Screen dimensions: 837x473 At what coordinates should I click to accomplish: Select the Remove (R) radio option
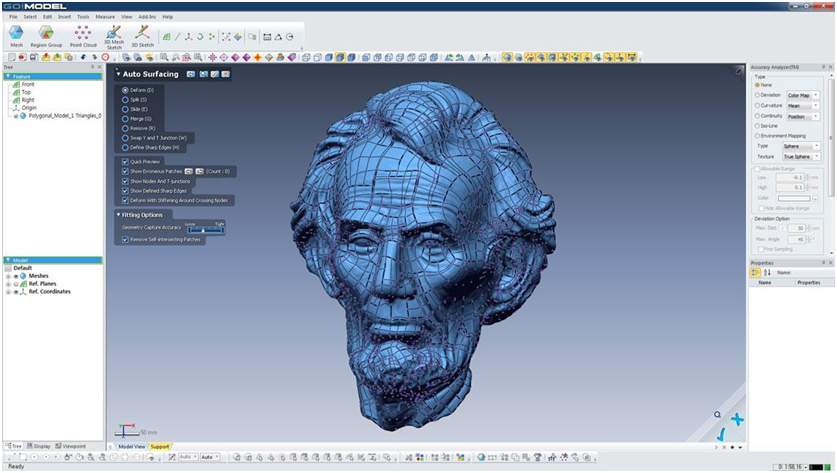(125, 128)
